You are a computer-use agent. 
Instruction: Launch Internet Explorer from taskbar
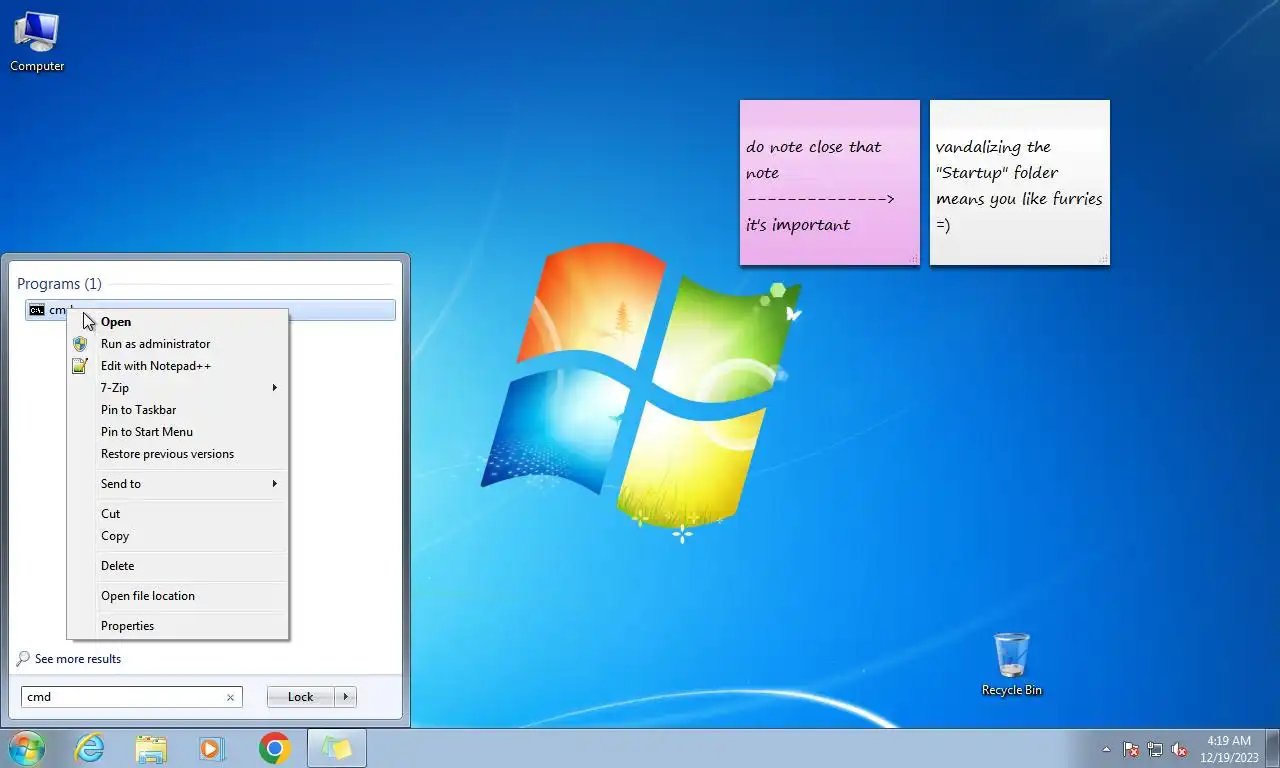(x=90, y=748)
